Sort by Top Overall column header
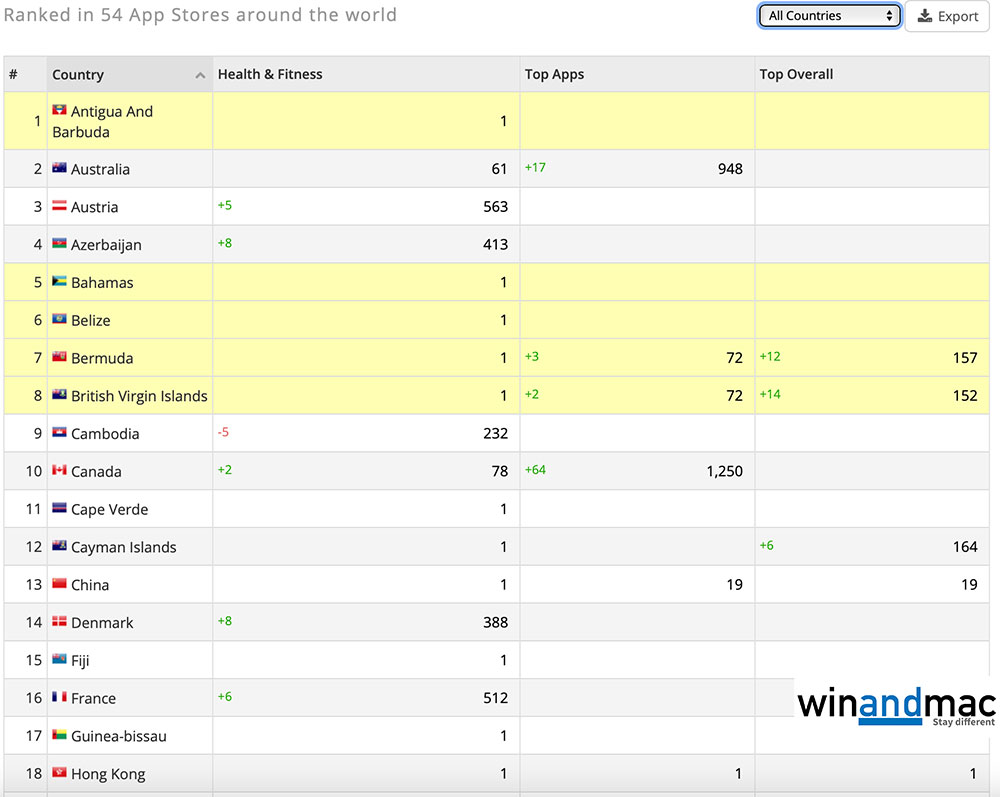This screenshot has width=1000, height=797. coord(796,74)
